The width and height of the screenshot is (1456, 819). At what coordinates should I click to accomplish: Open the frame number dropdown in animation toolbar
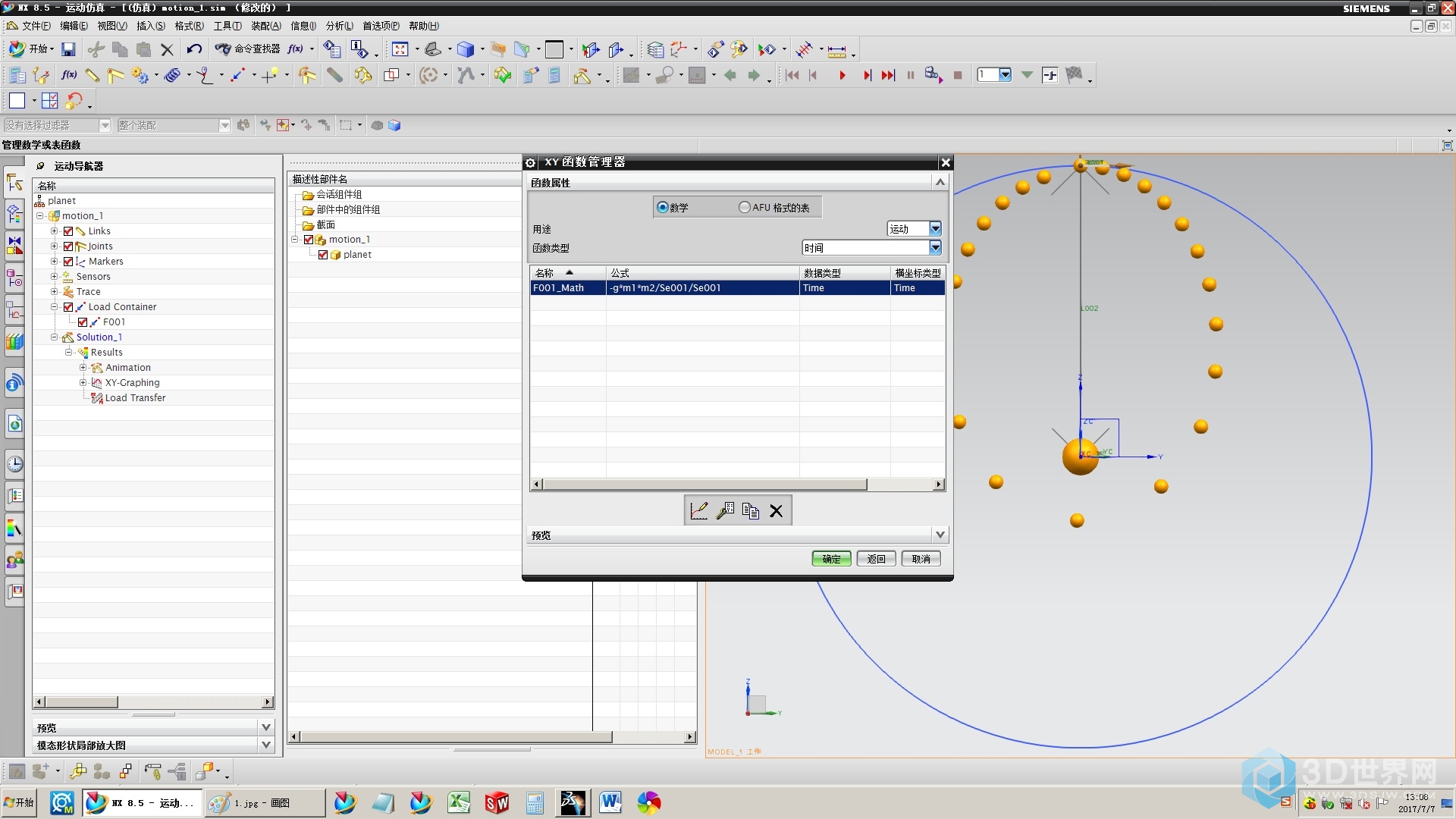click(x=1005, y=74)
